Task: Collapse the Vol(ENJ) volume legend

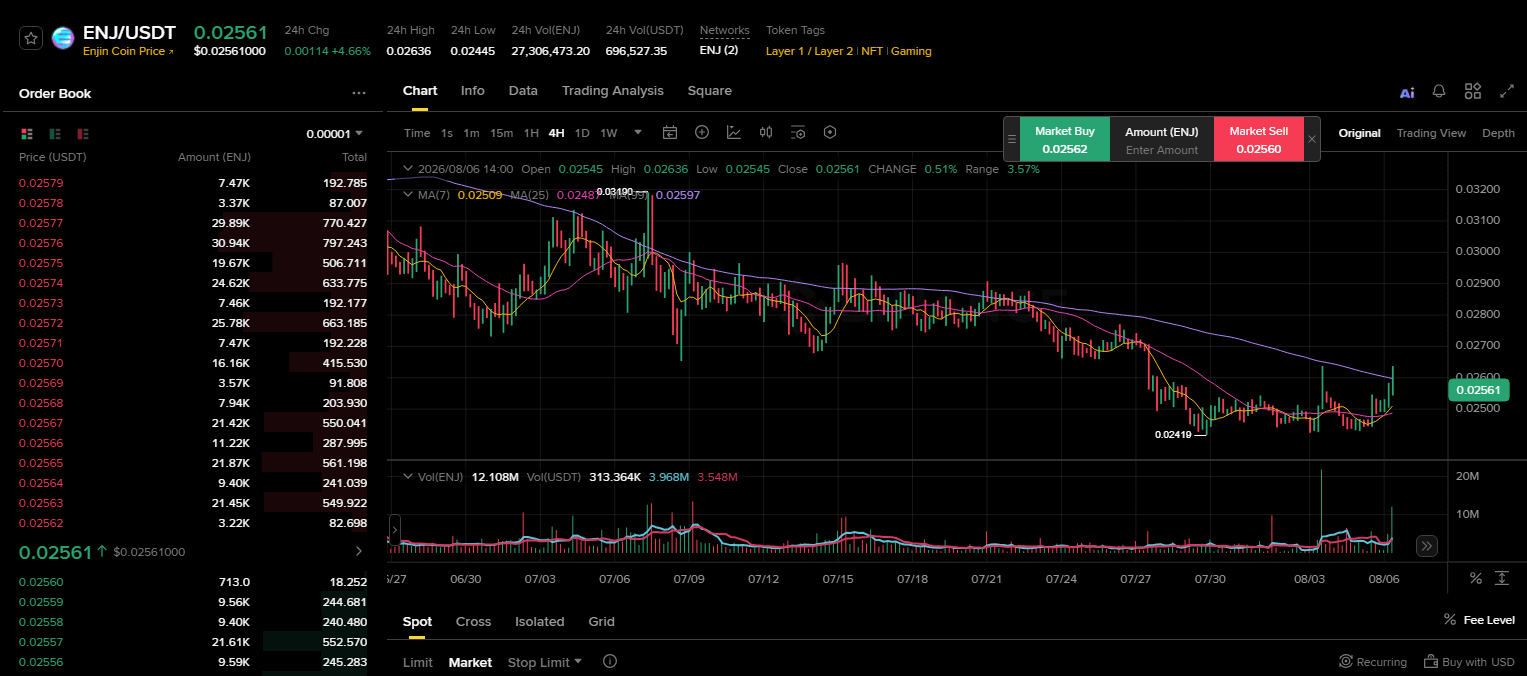Action: (x=407, y=477)
